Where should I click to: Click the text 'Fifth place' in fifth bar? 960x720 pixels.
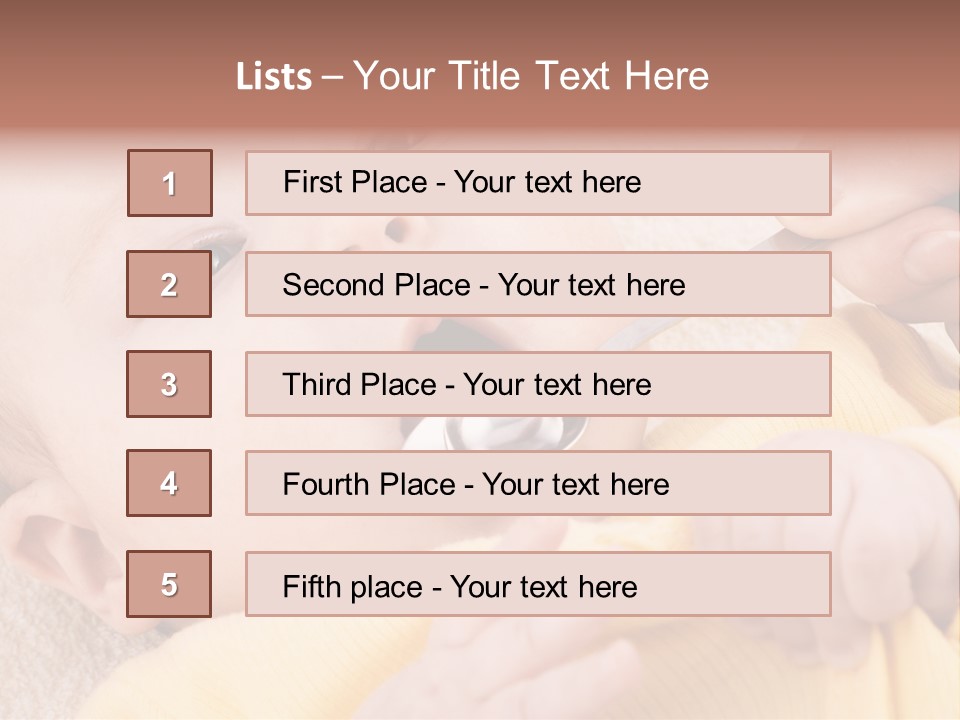pos(353,587)
